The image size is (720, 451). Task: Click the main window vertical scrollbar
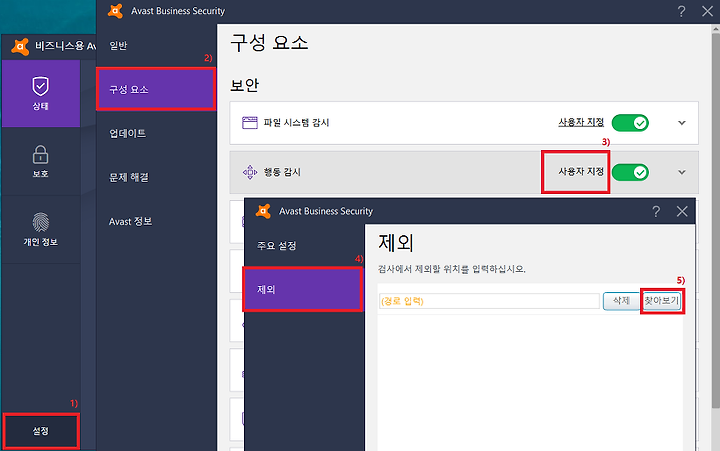tap(715, 220)
